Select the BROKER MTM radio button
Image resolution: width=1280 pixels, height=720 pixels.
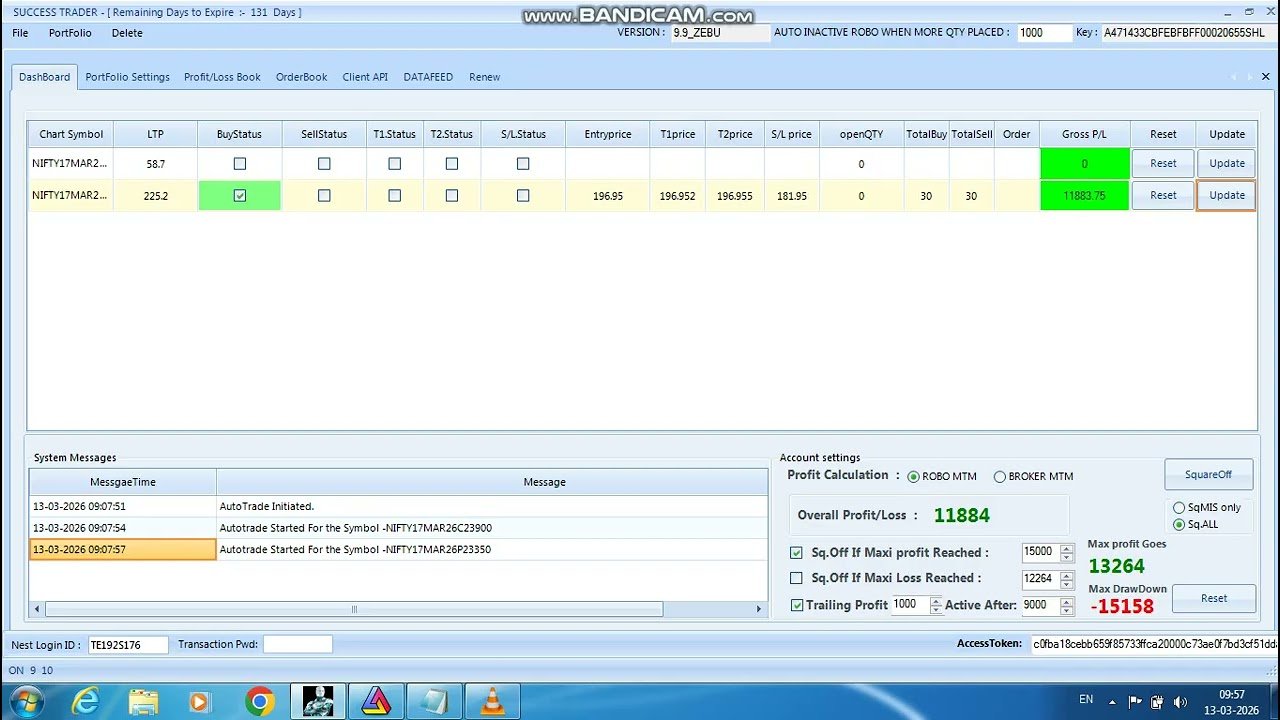1000,476
